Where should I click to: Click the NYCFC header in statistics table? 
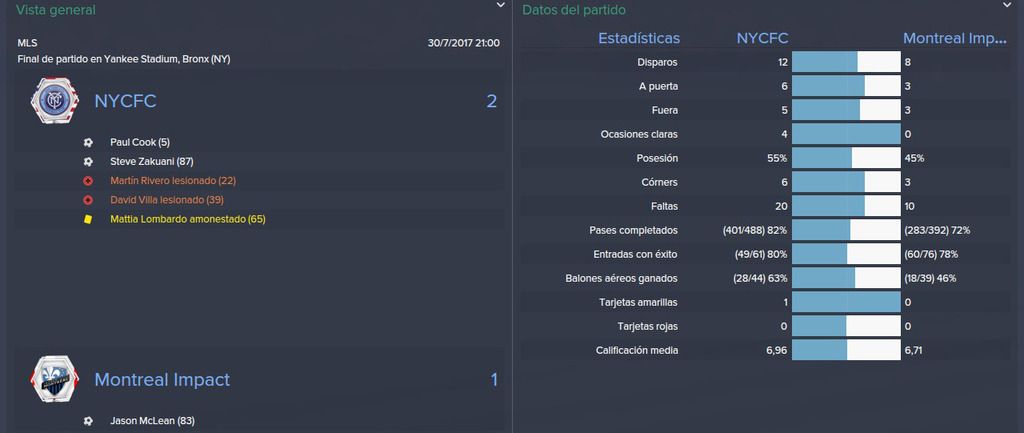(762, 39)
